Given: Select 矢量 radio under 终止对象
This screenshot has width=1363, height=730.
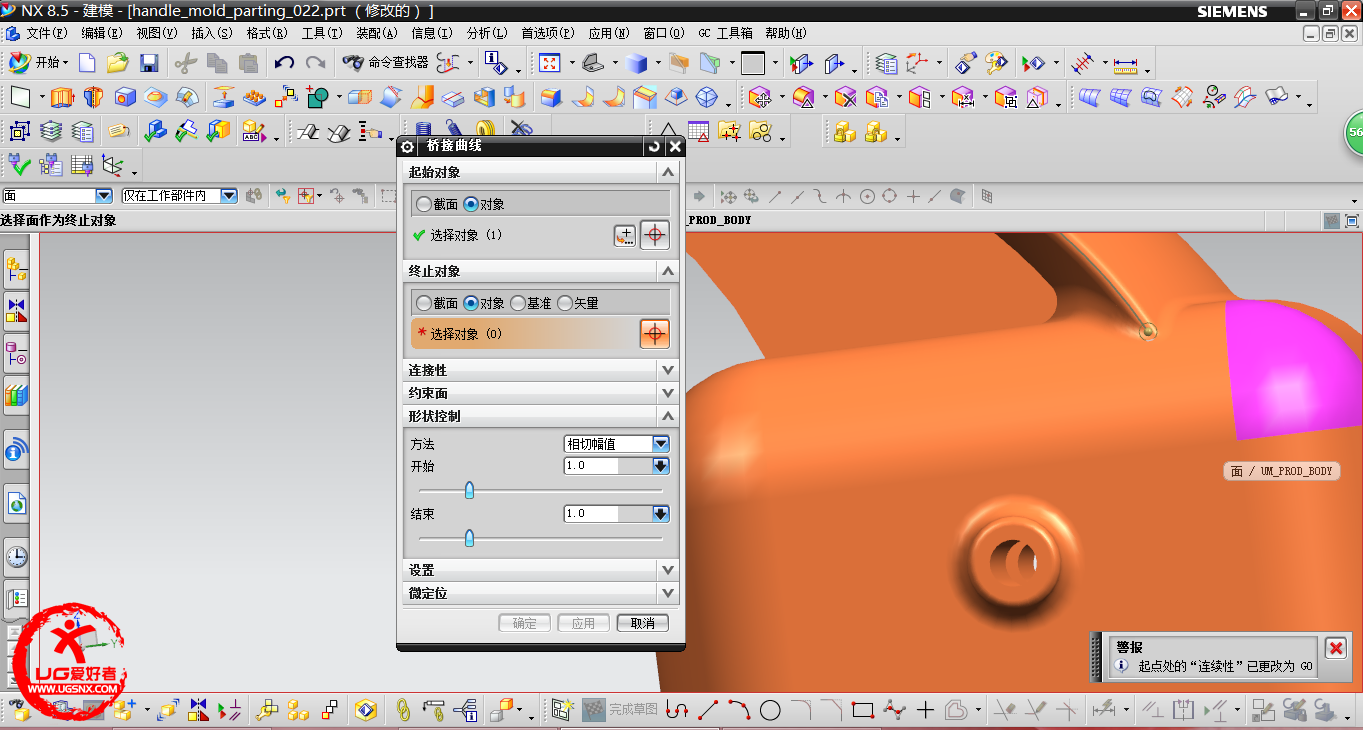Looking at the screenshot, I should pyautogui.click(x=565, y=303).
